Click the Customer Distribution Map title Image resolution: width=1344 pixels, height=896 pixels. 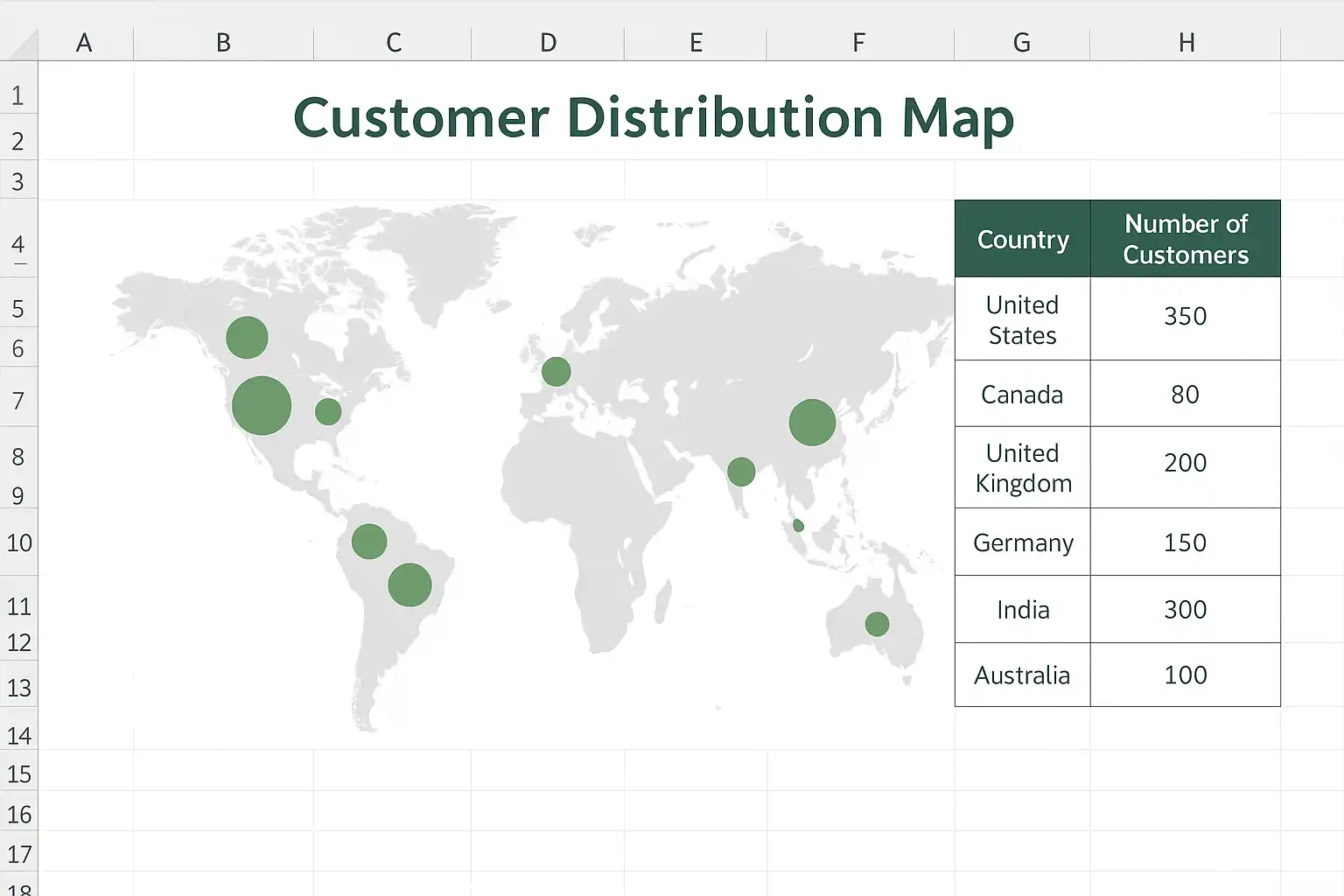(654, 118)
